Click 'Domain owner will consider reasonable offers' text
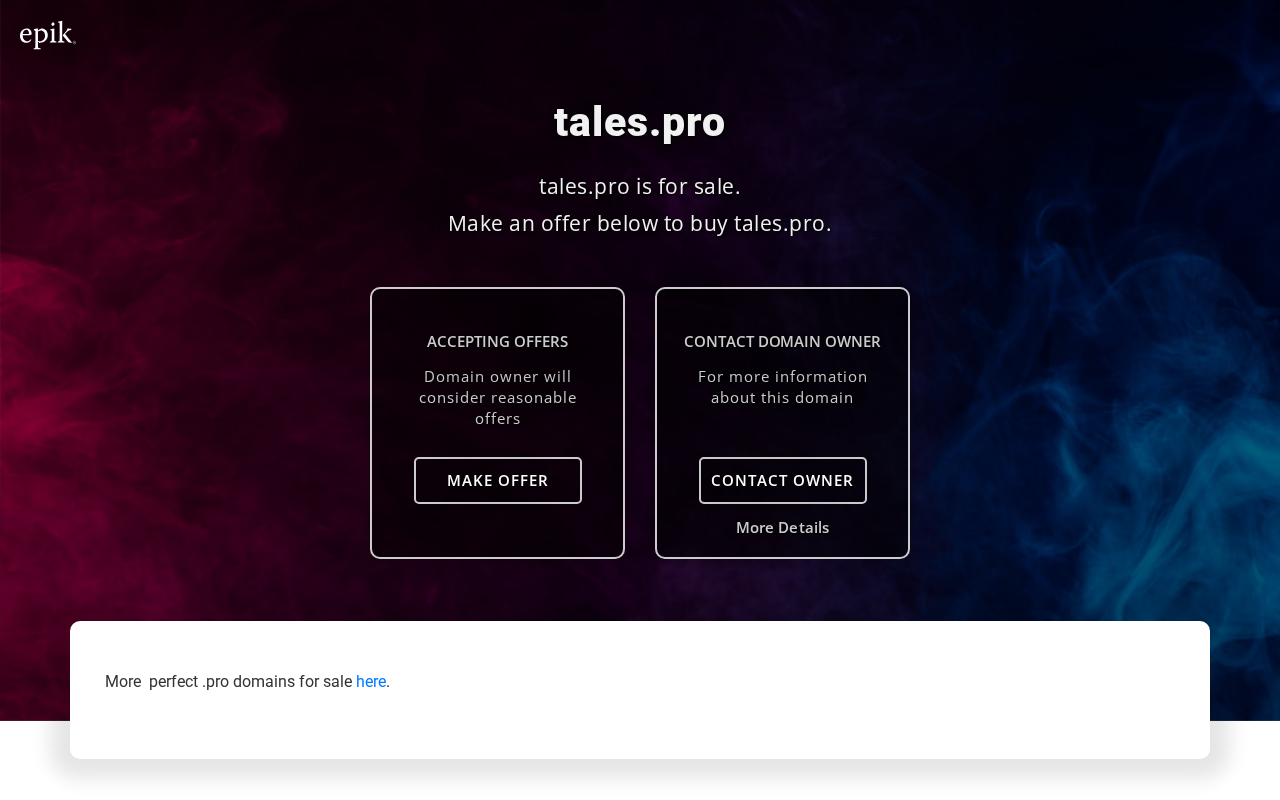Viewport: 1280px width, 800px height. pyautogui.click(x=498, y=398)
